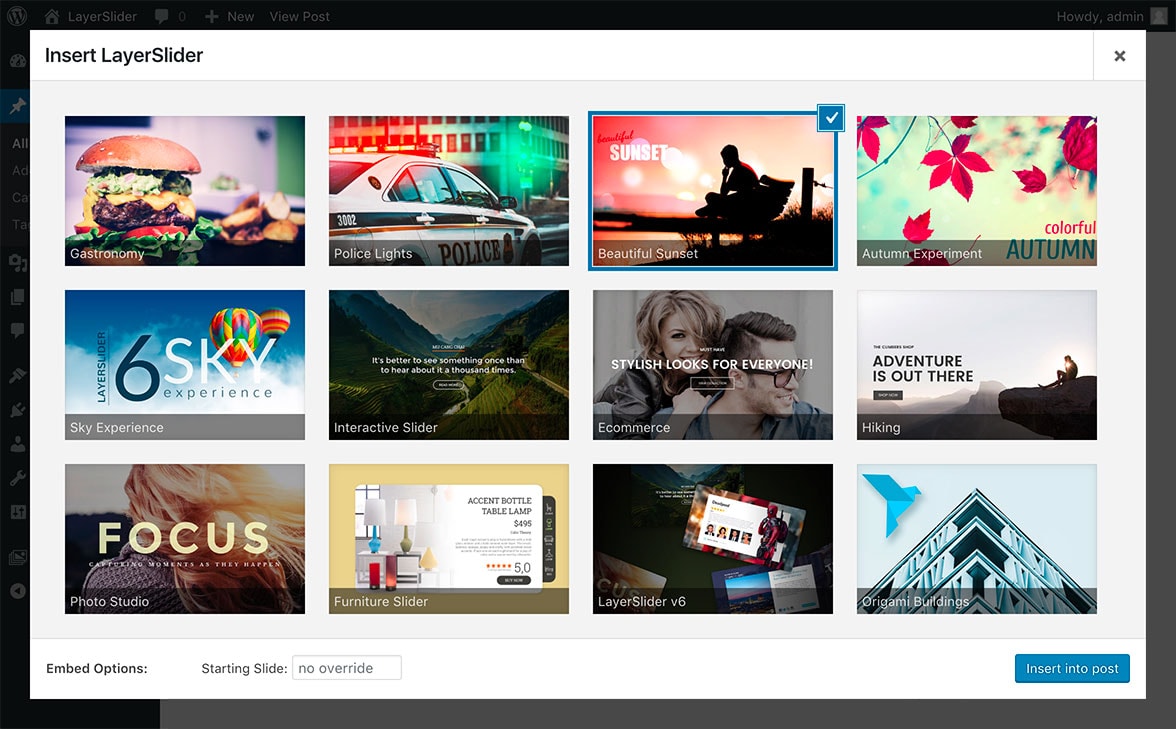Select the Autumn Experiment slider thumbnail

tap(976, 190)
